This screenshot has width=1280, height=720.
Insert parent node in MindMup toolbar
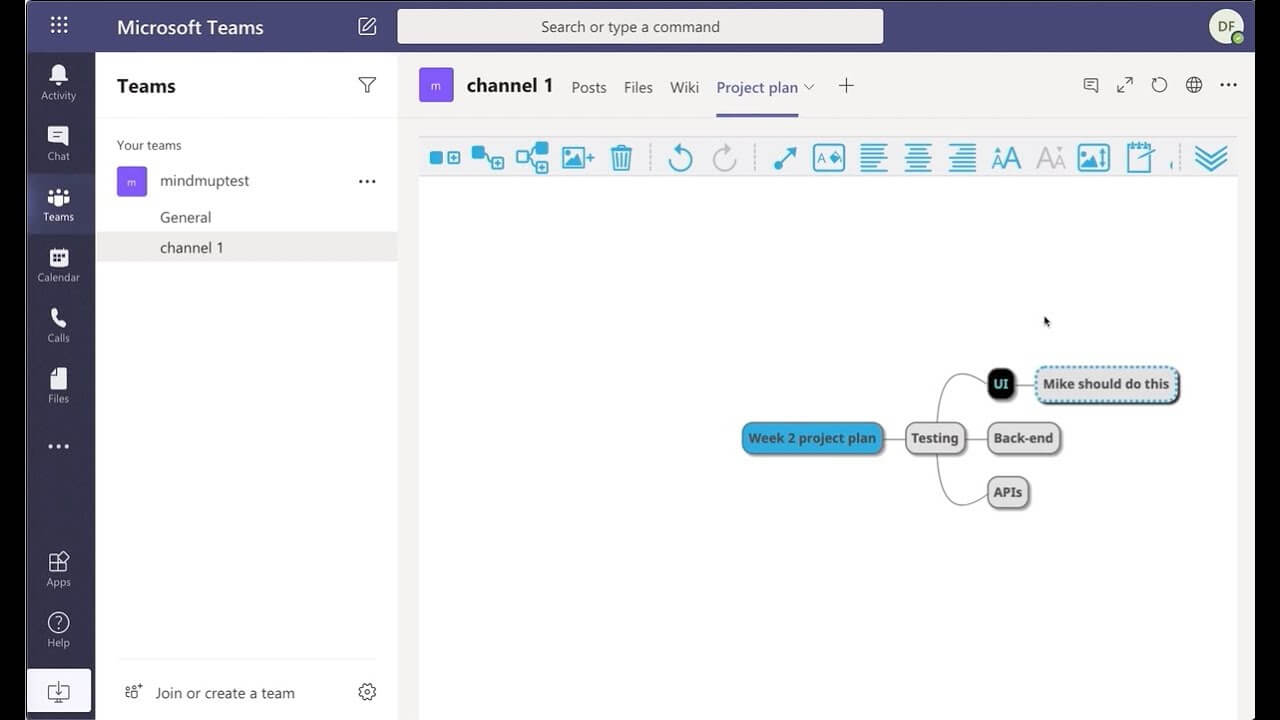click(532, 157)
